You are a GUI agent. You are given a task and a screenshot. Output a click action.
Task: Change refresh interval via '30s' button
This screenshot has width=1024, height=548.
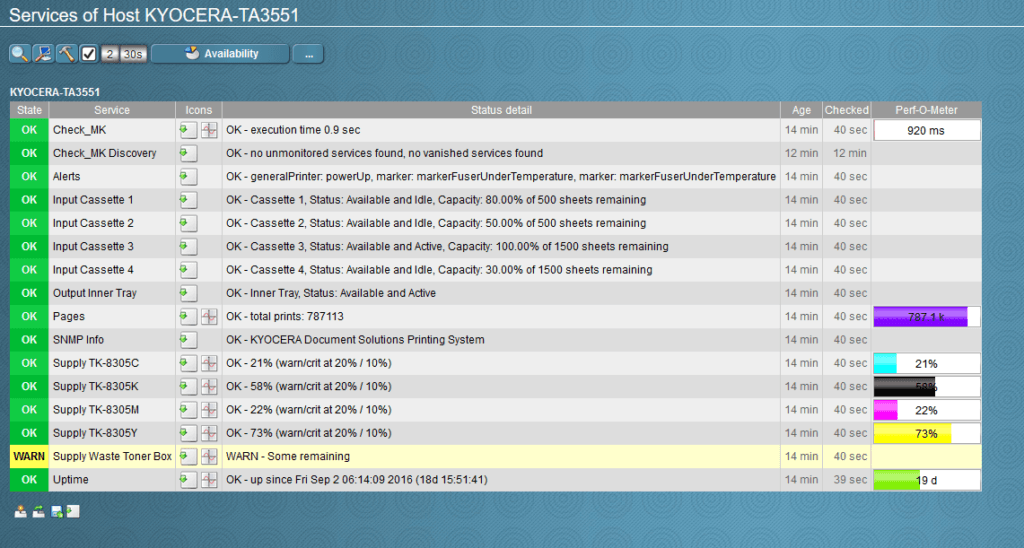(x=133, y=54)
